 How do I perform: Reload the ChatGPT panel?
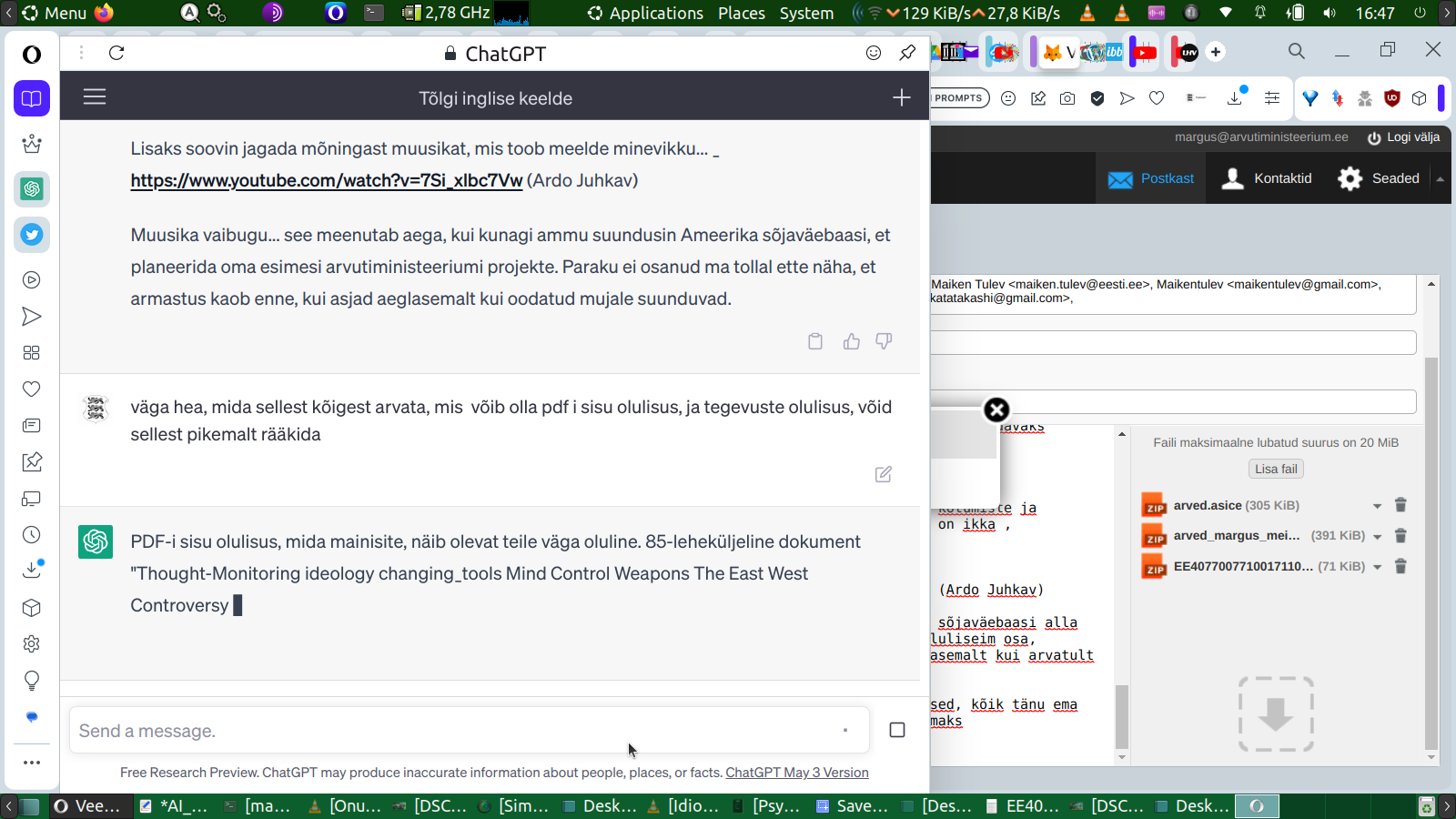pyautogui.click(x=116, y=53)
